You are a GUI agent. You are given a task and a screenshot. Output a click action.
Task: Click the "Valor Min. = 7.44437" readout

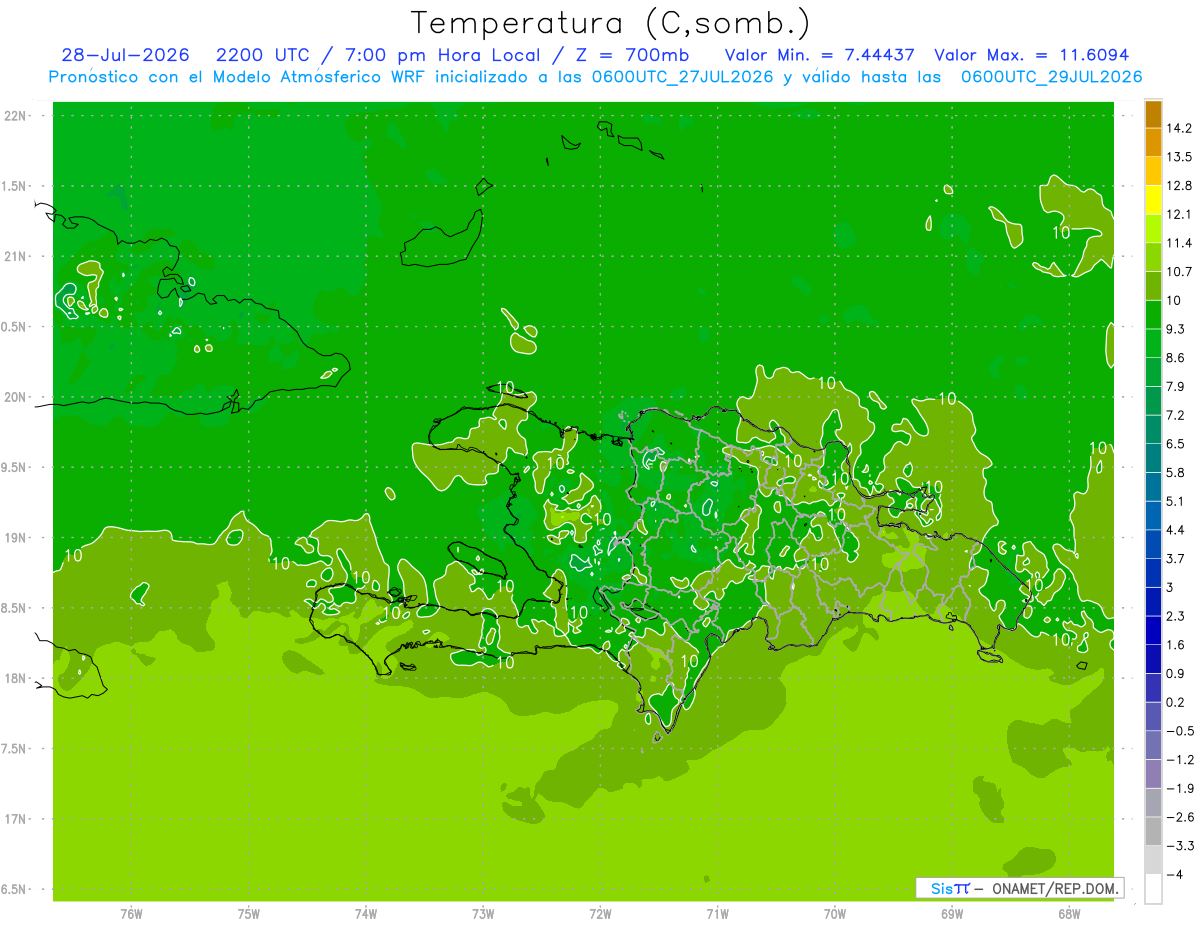coord(819,55)
